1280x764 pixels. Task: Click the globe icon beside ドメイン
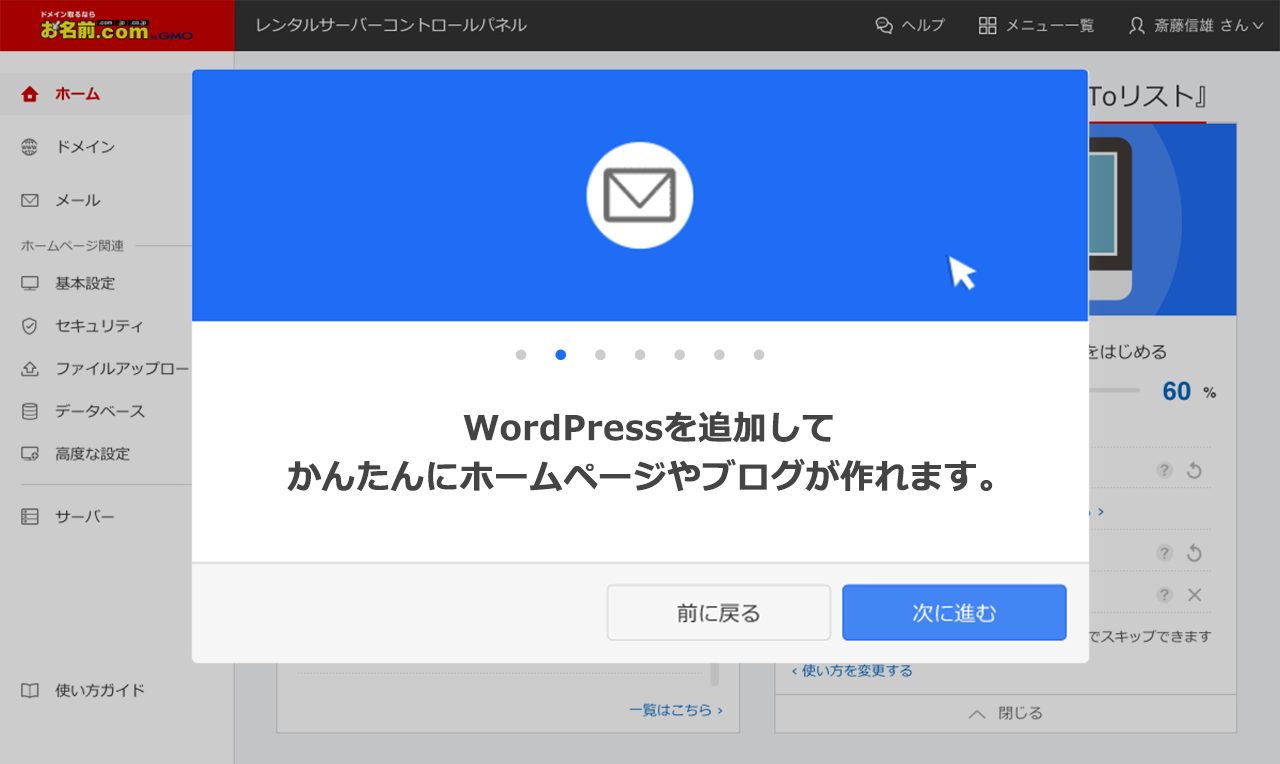(30, 147)
